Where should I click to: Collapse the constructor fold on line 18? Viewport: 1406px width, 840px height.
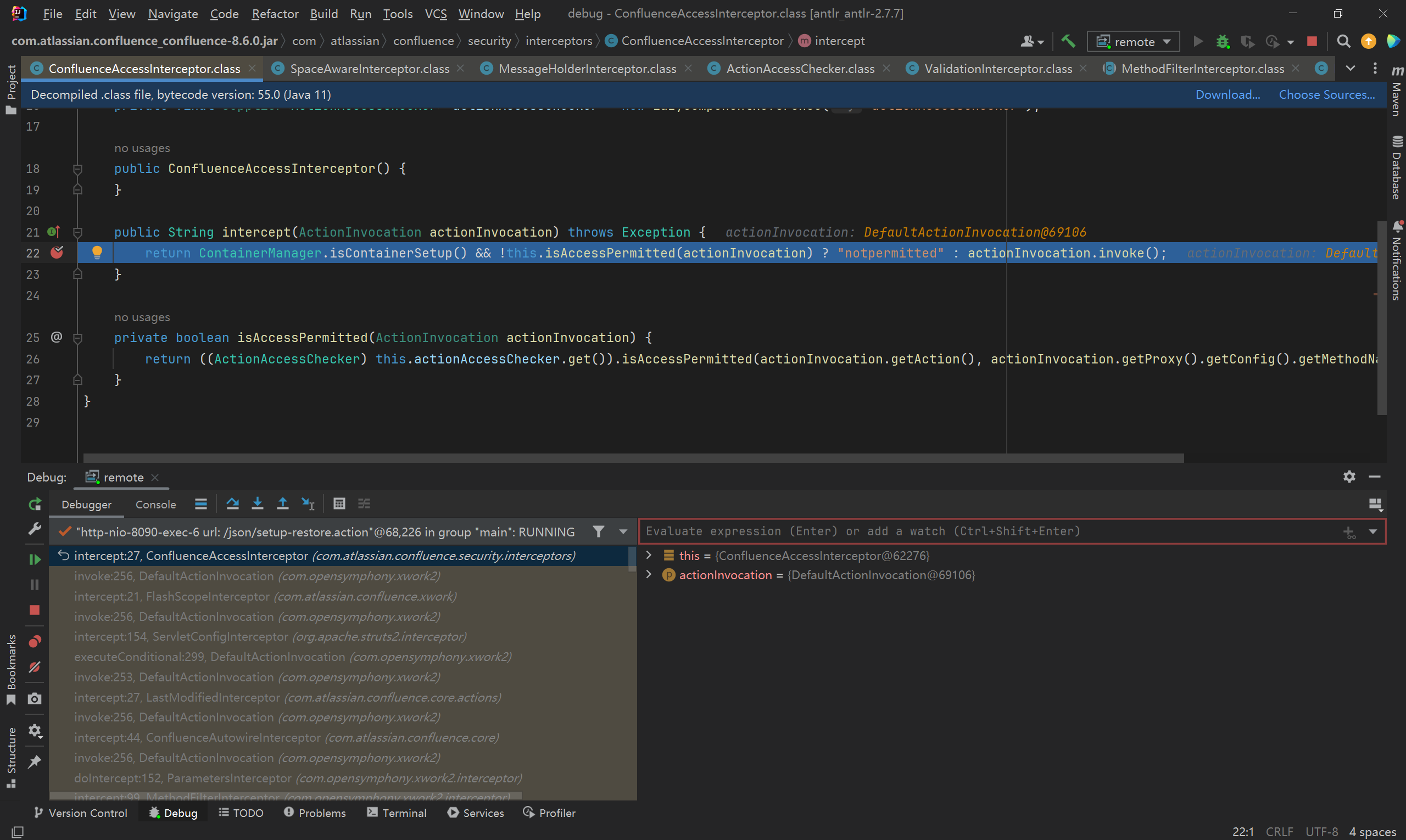click(x=78, y=169)
